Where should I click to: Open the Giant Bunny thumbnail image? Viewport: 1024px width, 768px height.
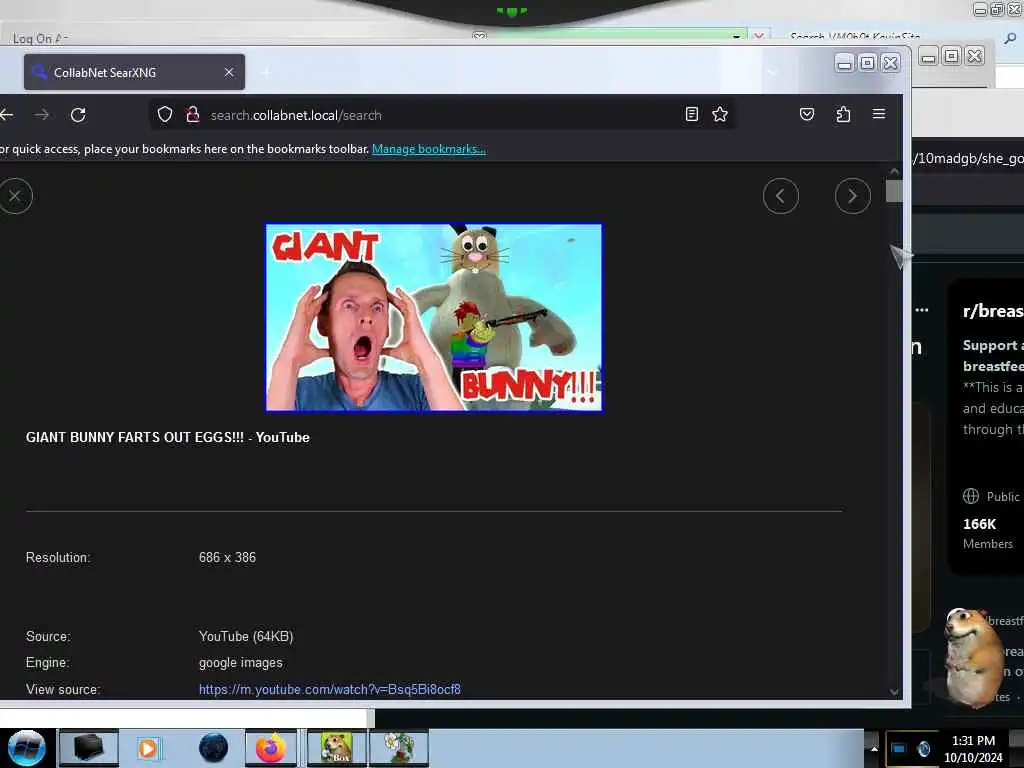pos(434,317)
